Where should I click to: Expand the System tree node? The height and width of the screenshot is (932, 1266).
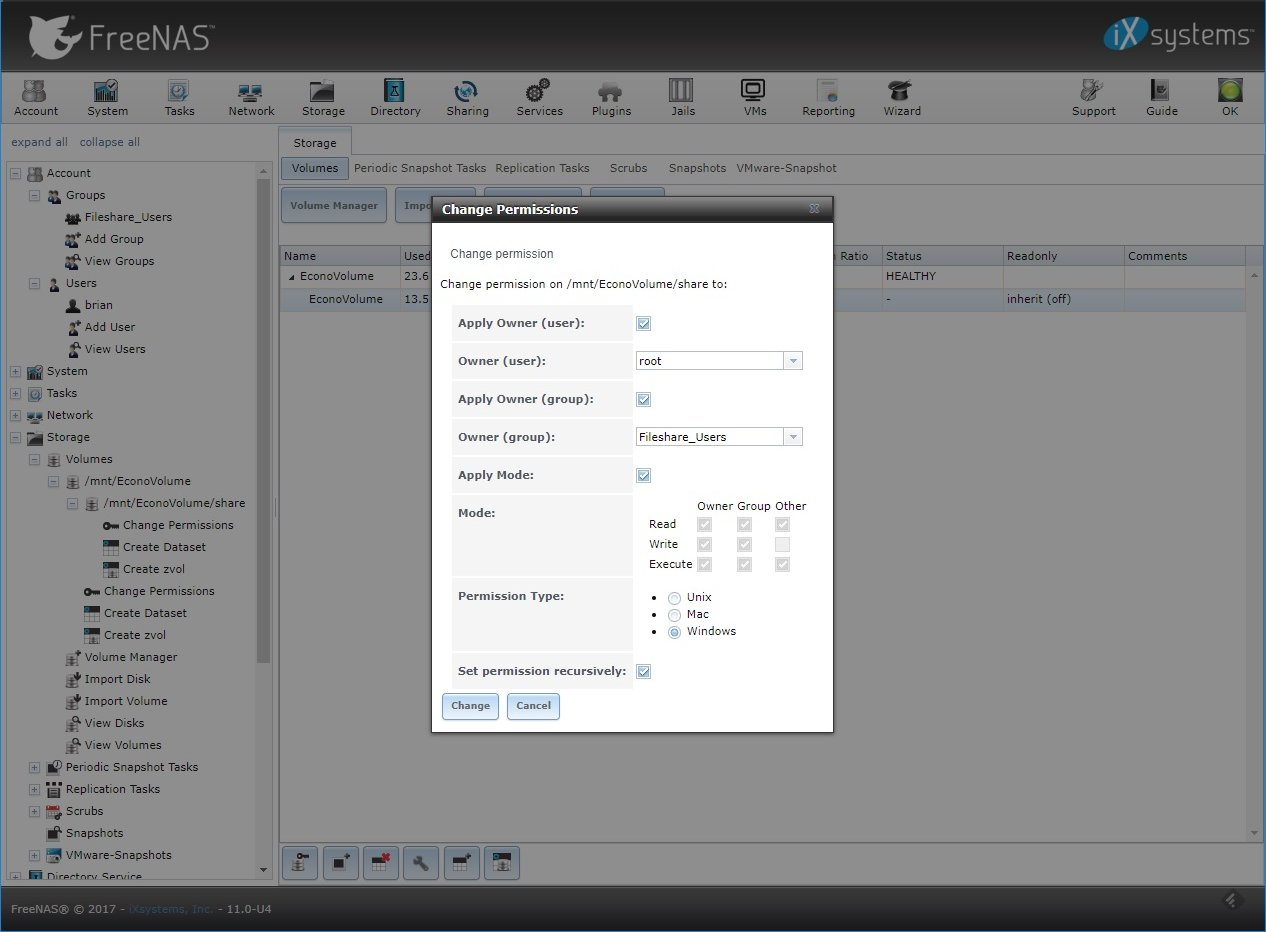pyautogui.click(x=16, y=372)
